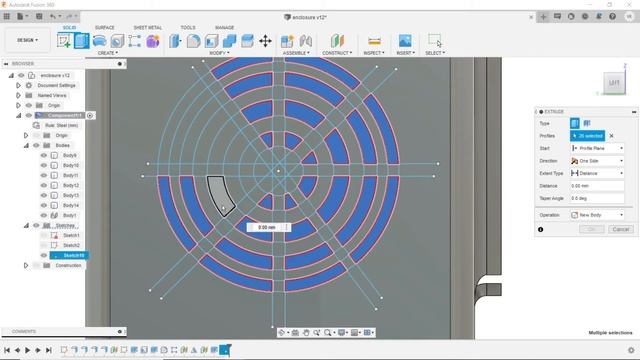Activate the Move/Copy arrows tool
The image size is (640, 360).
pos(265,41)
